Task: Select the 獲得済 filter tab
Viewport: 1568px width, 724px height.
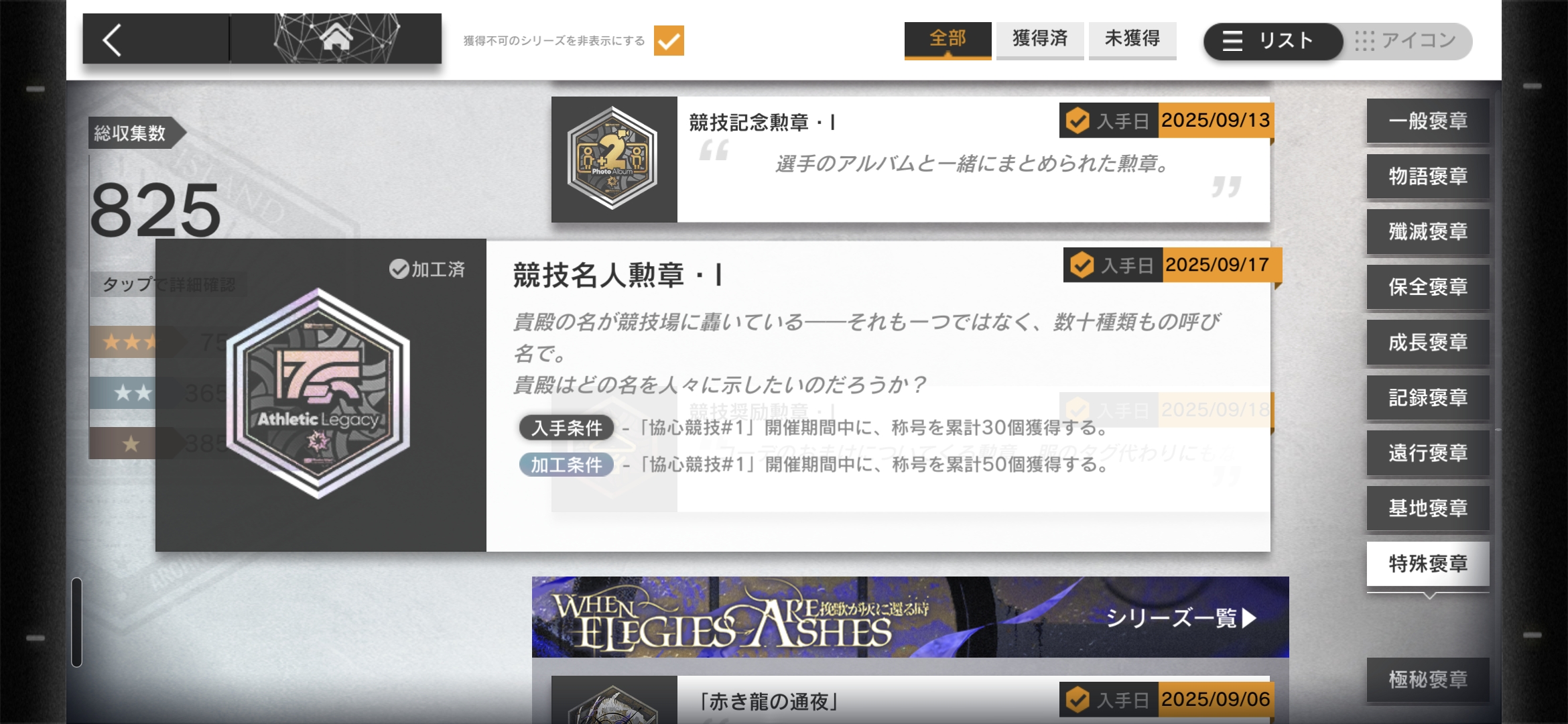Action: [1040, 40]
